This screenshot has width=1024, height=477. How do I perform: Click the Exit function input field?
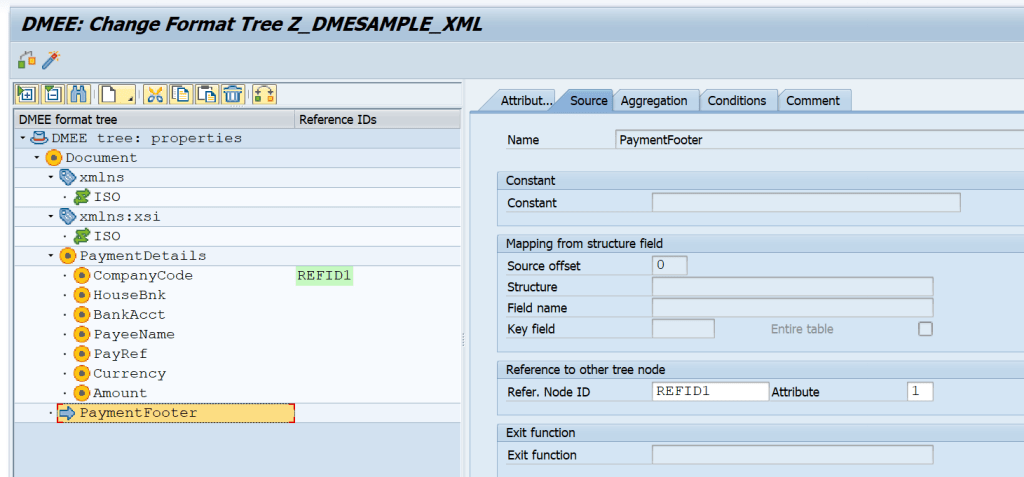792,455
